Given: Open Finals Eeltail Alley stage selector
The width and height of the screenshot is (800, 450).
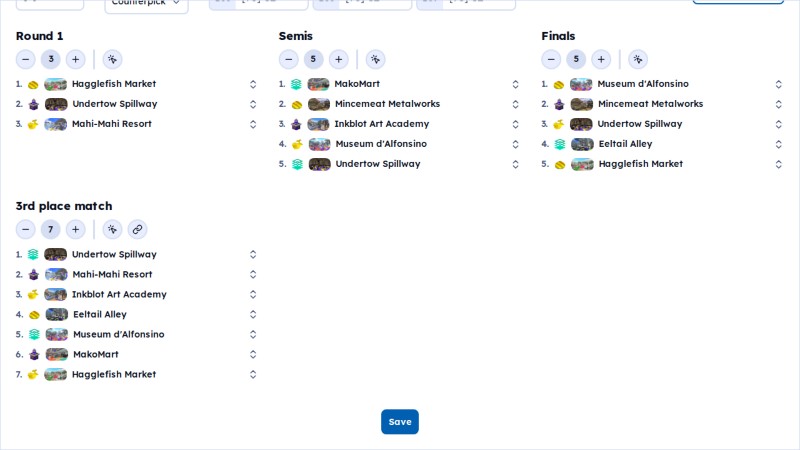Looking at the screenshot, I should pyautogui.click(x=779, y=144).
